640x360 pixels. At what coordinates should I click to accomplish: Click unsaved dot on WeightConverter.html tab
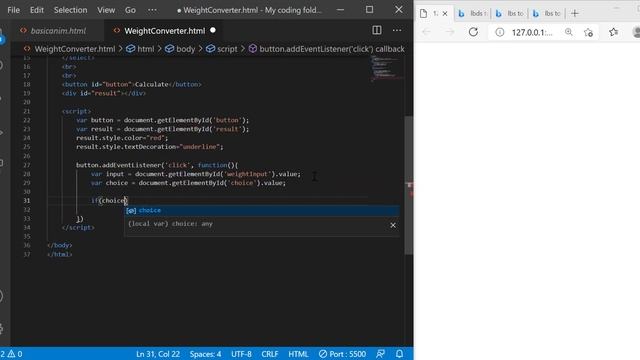pyautogui.click(x=213, y=30)
